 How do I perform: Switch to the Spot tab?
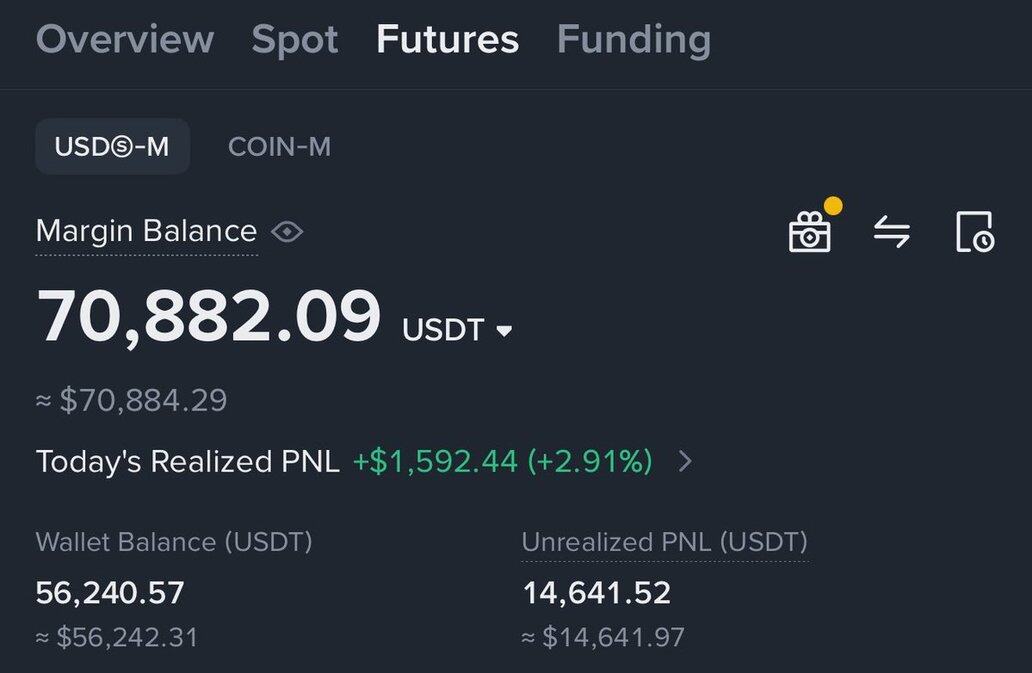(295, 40)
